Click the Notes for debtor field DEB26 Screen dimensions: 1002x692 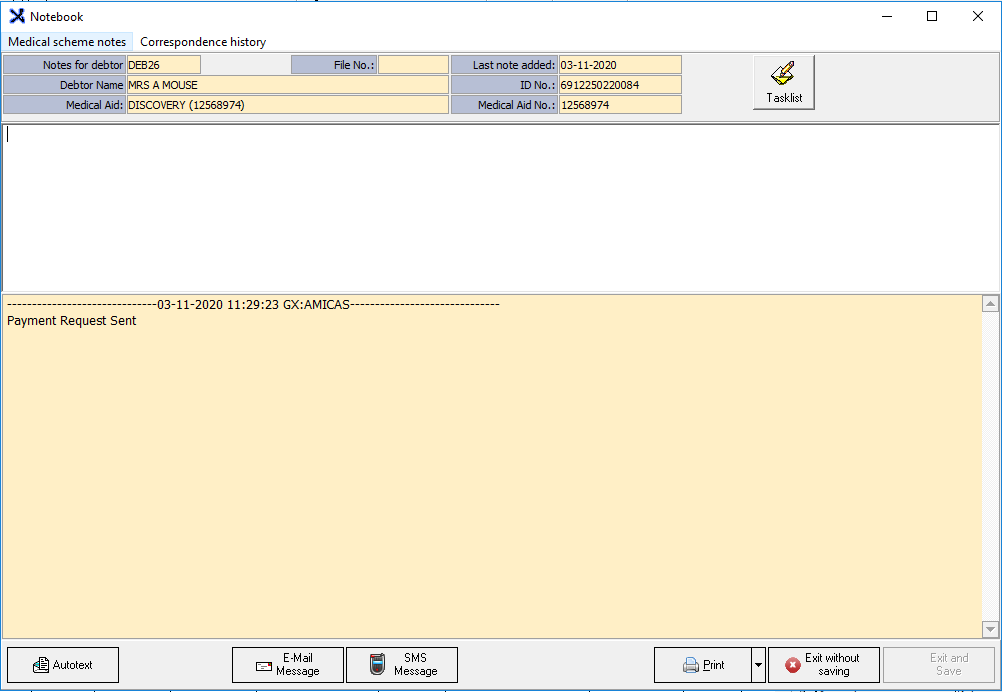tap(164, 65)
